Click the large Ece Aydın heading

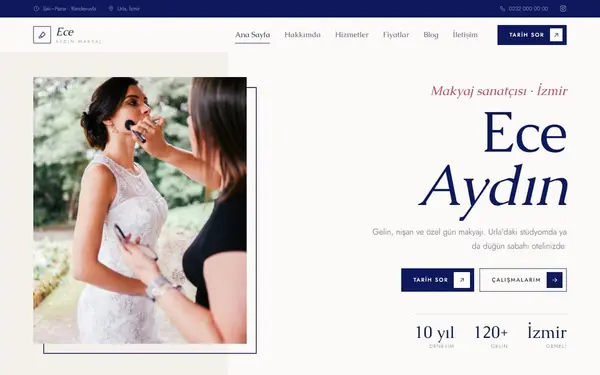coord(494,165)
